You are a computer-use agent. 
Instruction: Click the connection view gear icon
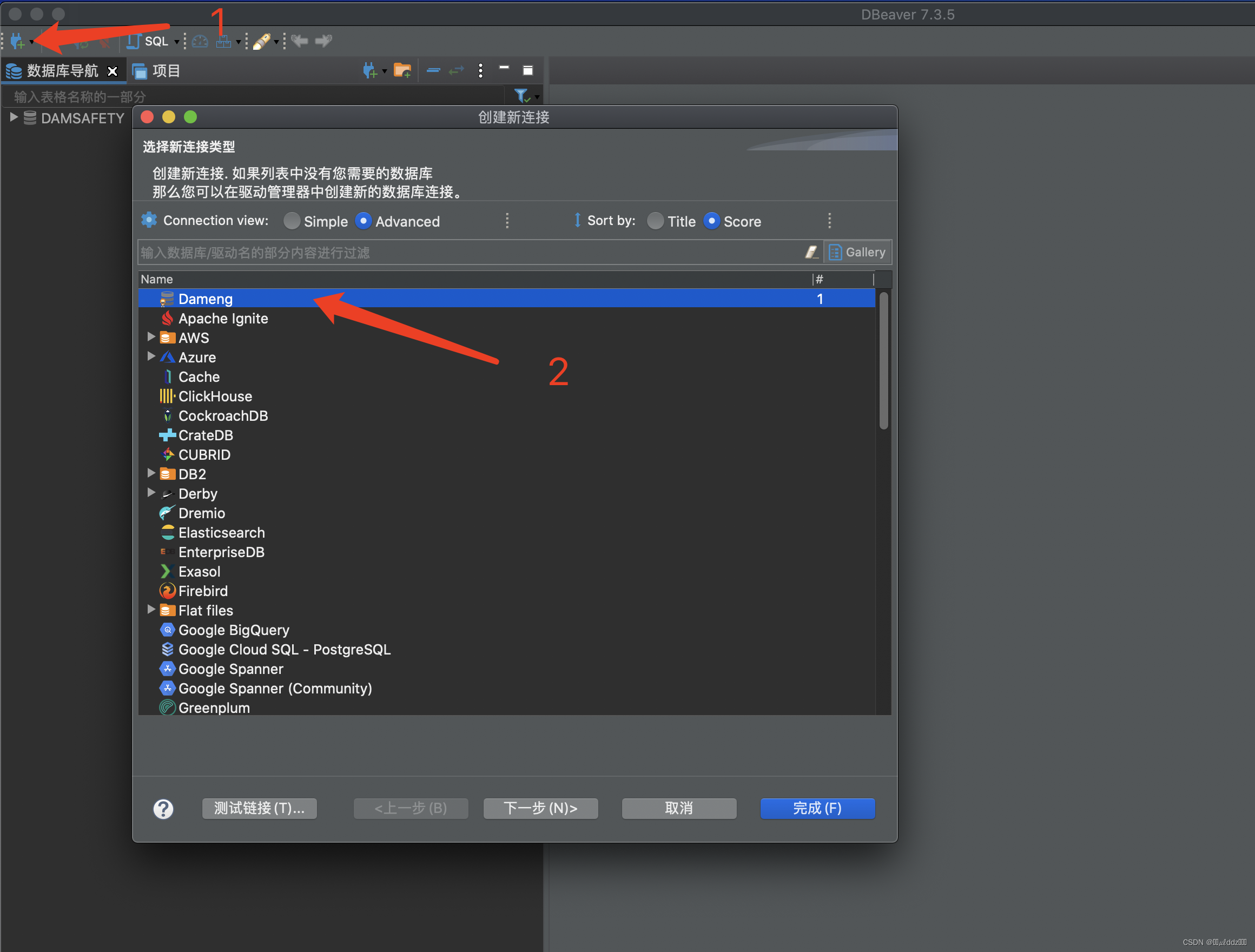pos(149,220)
